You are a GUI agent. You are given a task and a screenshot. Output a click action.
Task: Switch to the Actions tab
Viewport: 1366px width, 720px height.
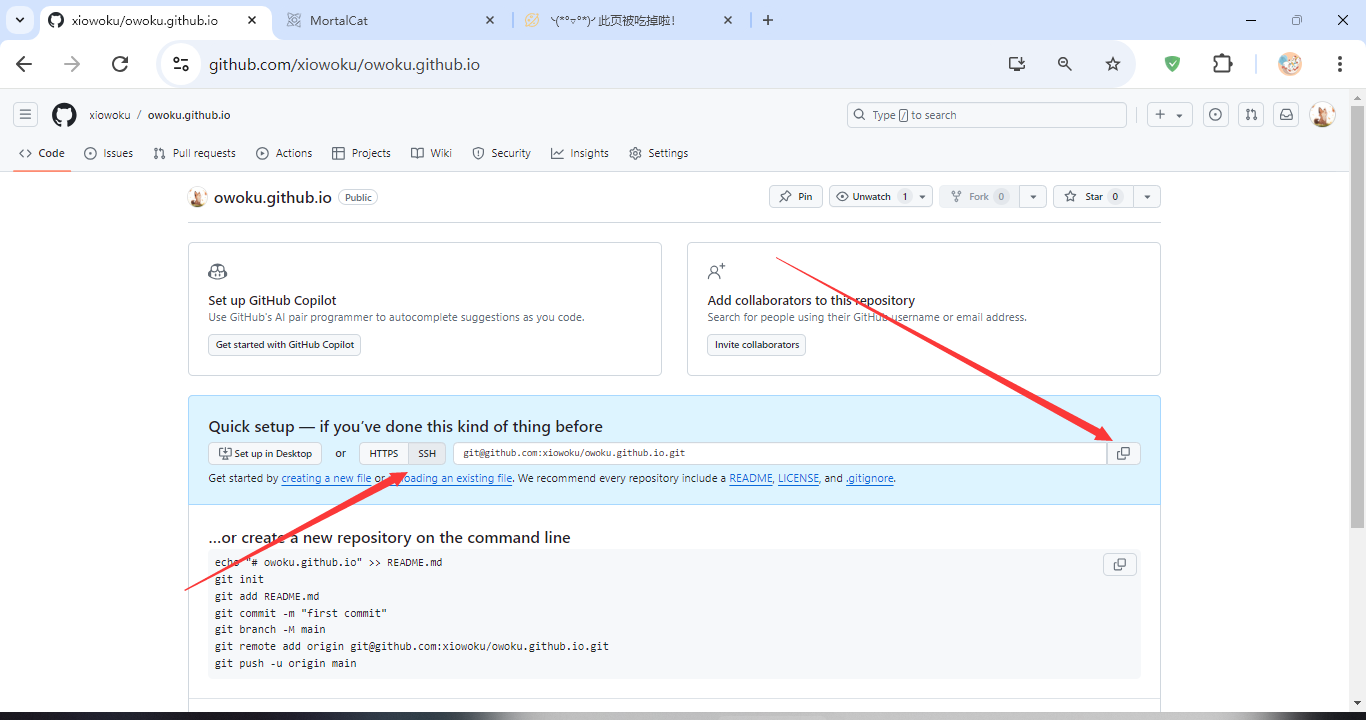point(284,153)
